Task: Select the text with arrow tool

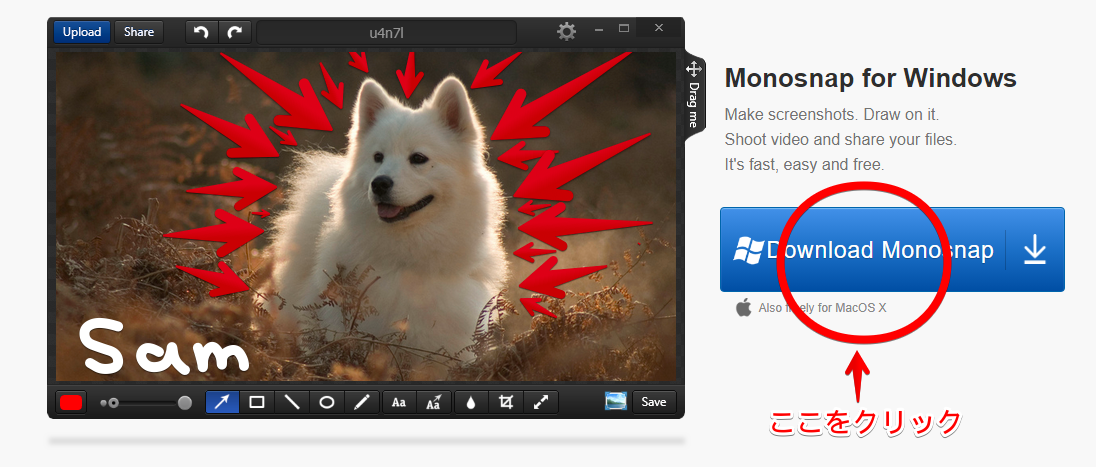Action: point(433,403)
